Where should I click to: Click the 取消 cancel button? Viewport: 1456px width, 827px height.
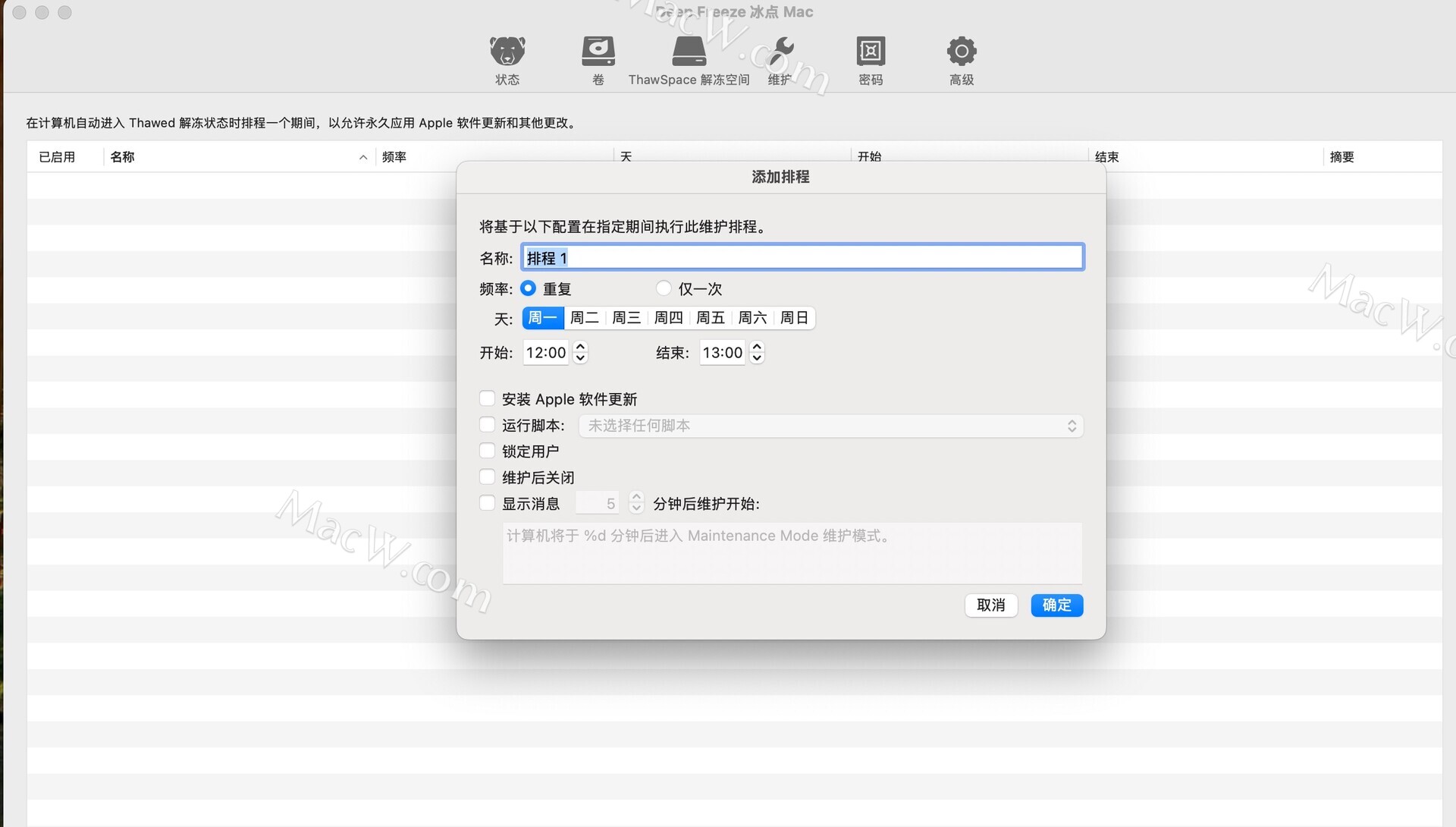[991, 605]
